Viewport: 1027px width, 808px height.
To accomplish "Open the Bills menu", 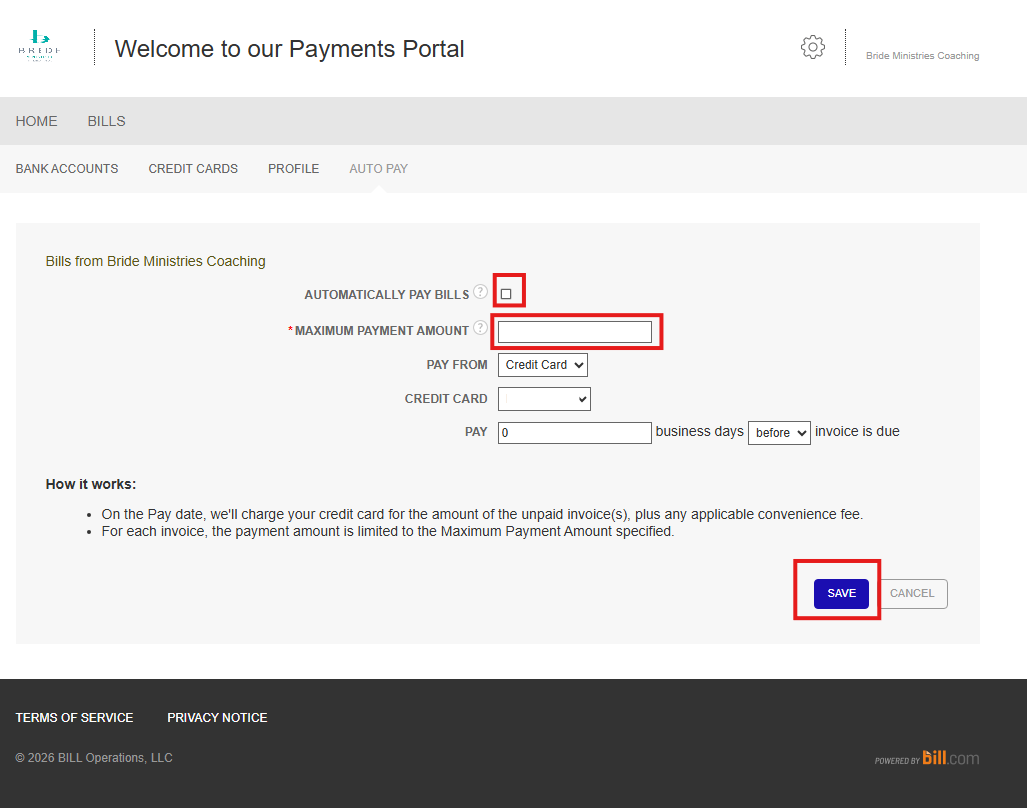I will [107, 121].
